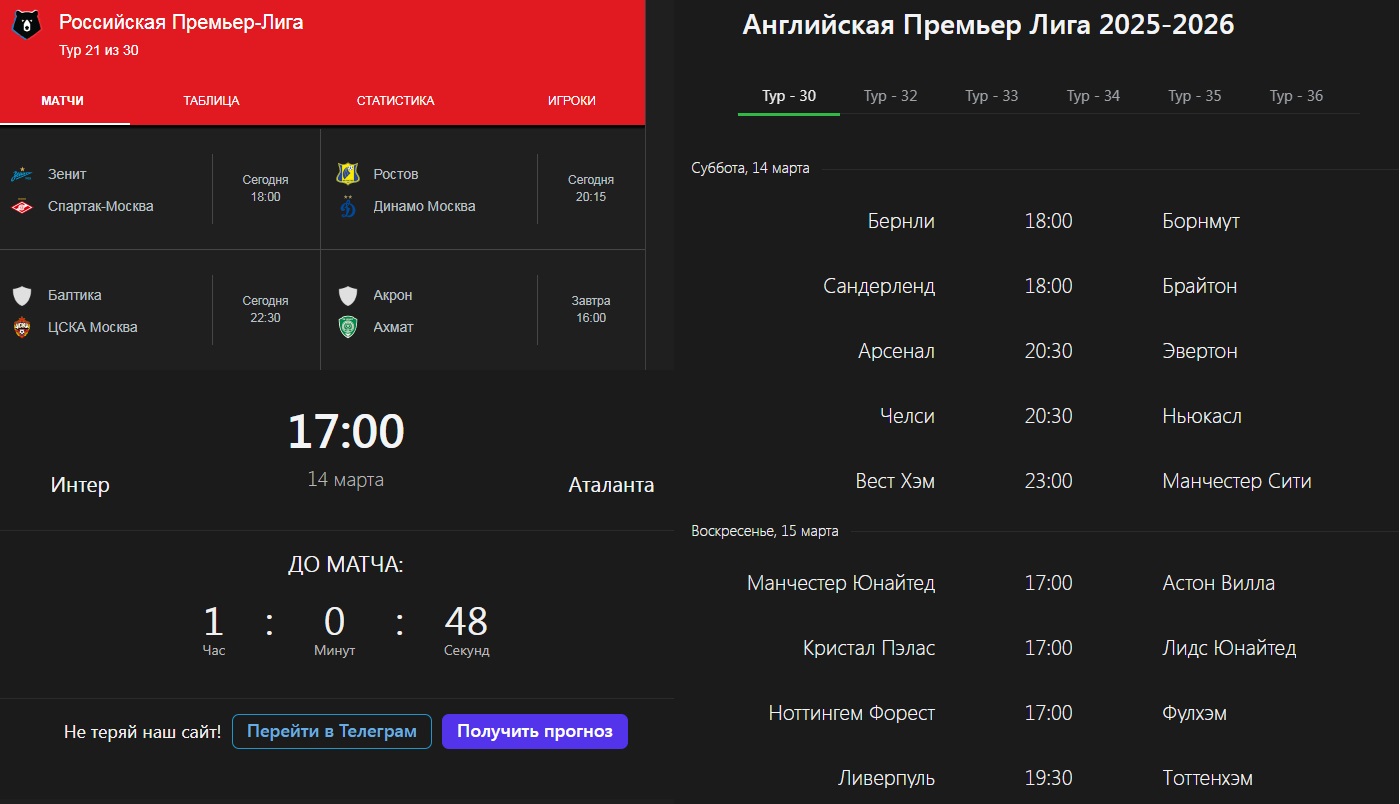This screenshot has height=804, width=1400.
Task: Open the Зенит team name
Action: pyautogui.click(x=67, y=174)
